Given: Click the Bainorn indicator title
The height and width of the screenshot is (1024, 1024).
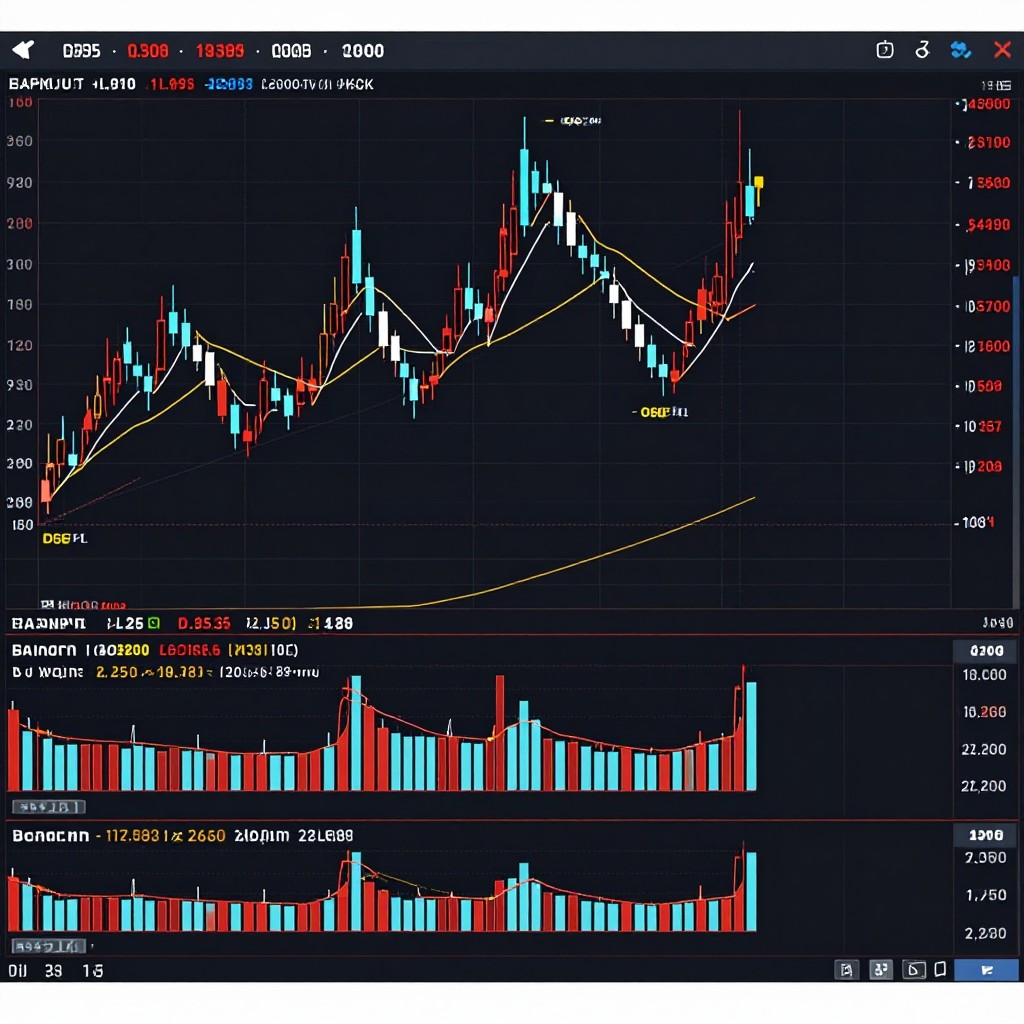Looking at the screenshot, I should click(44, 650).
